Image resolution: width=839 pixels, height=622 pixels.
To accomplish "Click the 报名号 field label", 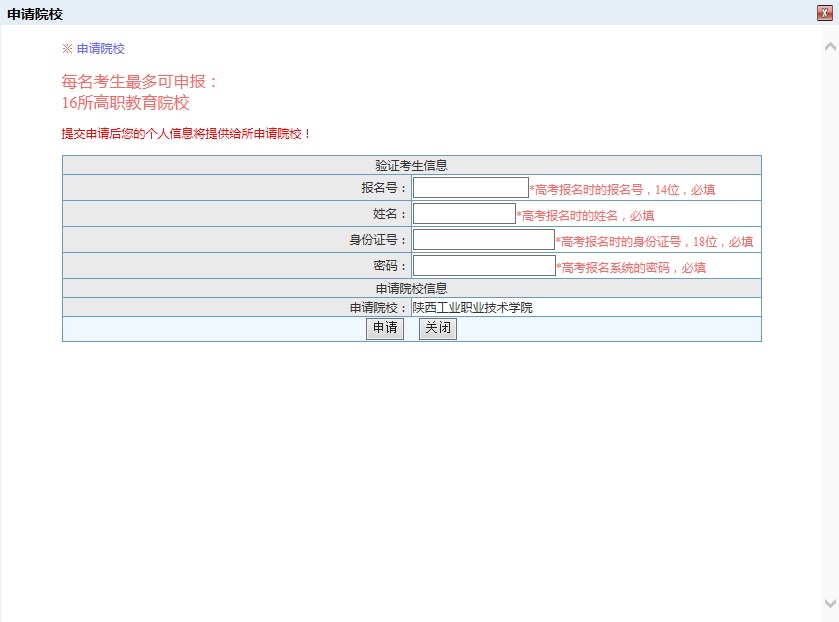I will click(384, 188).
